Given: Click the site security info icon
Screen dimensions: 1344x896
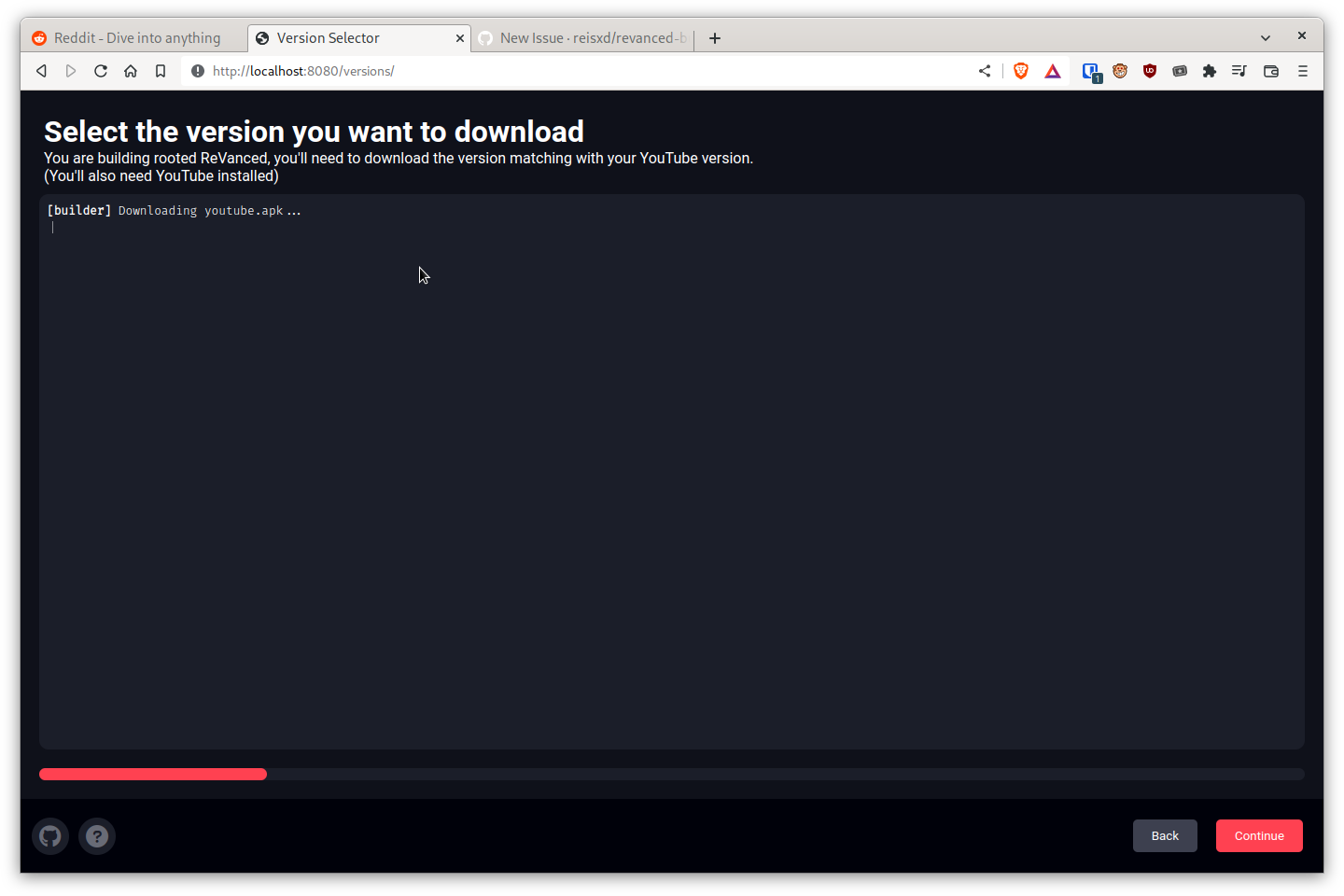Looking at the screenshot, I should click(x=198, y=71).
